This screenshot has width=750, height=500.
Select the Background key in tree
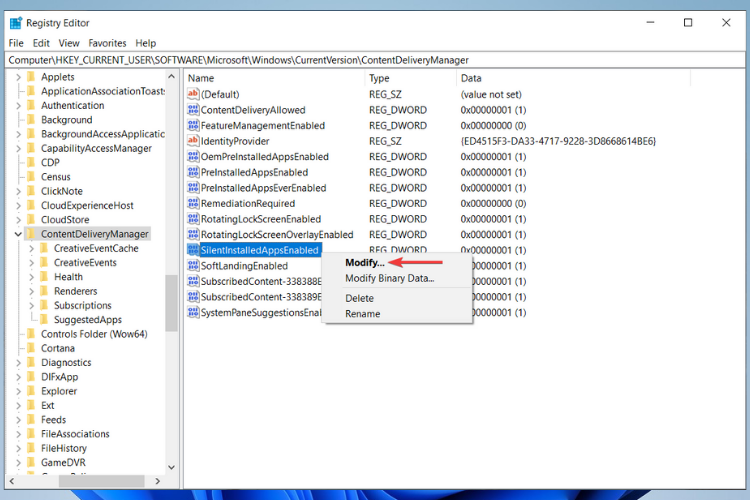pos(66,120)
